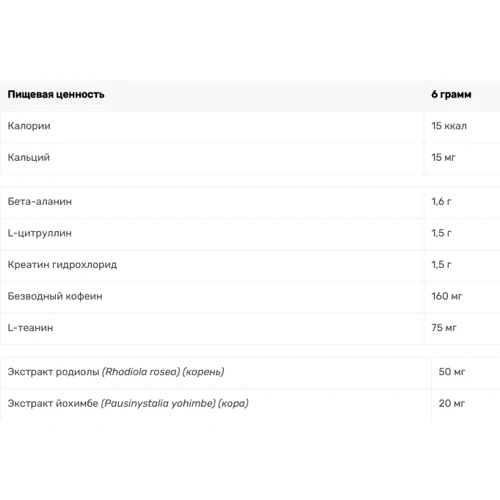
Task: Select the '1,6 г' value cell
Action: [x=441, y=201]
